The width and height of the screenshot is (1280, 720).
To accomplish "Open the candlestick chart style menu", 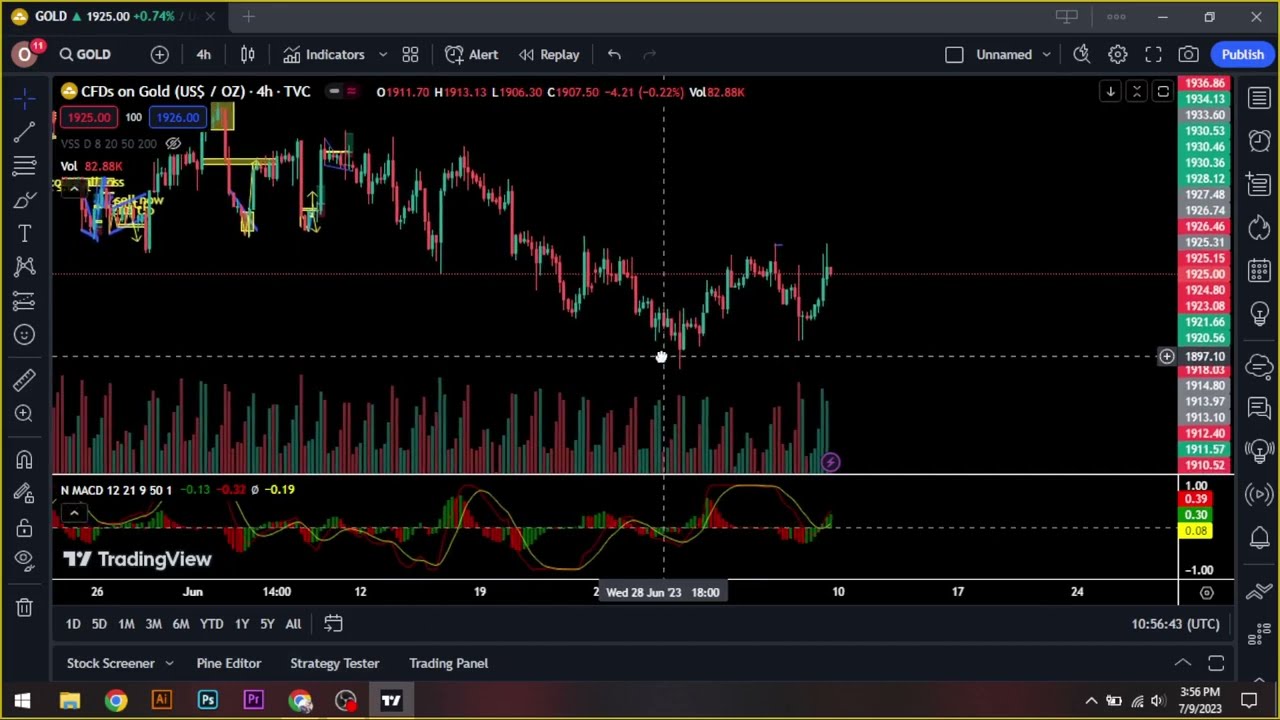I will tap(248, 55).
